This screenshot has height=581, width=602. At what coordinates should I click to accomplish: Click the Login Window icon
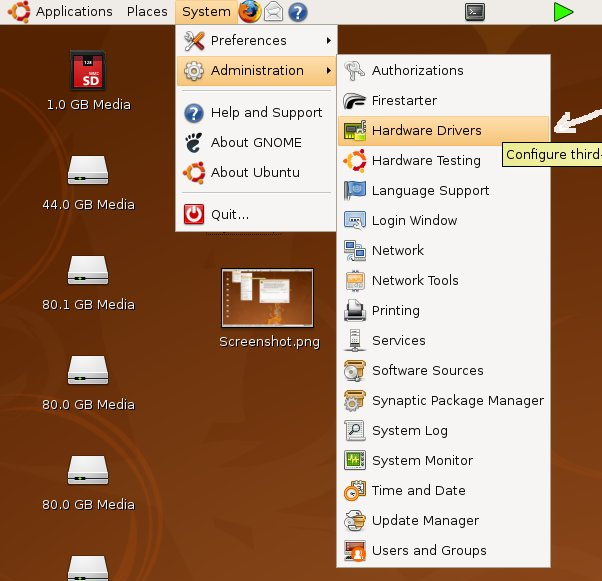coord(354,220)
